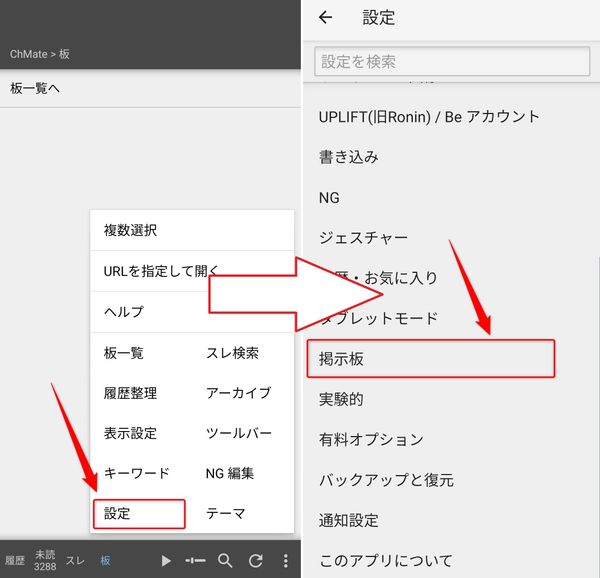
Task: Tap the 板一覧へ row
Action: (x=150, y=88)
